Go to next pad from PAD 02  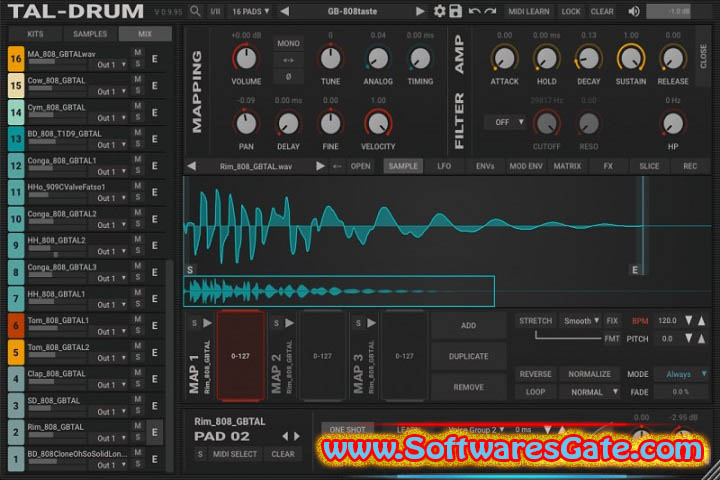coord(297,436)
